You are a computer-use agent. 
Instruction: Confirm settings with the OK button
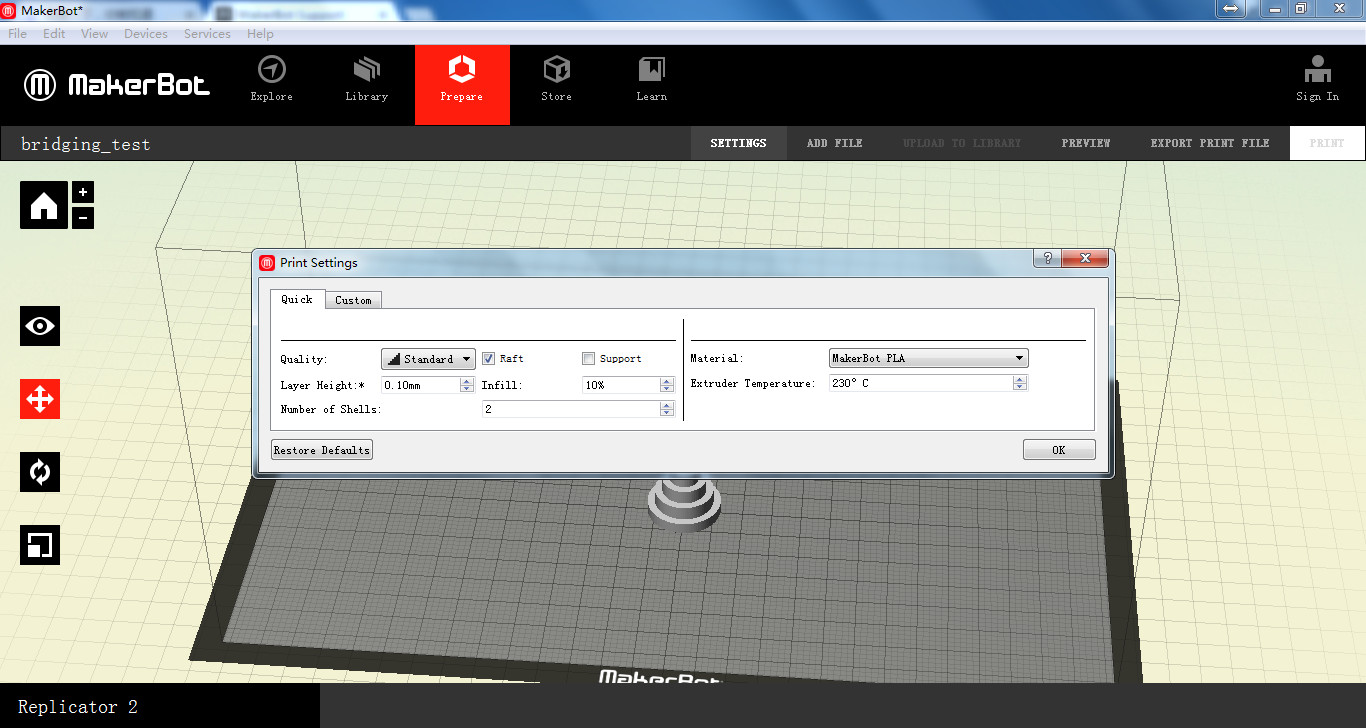click(1059, 450)
